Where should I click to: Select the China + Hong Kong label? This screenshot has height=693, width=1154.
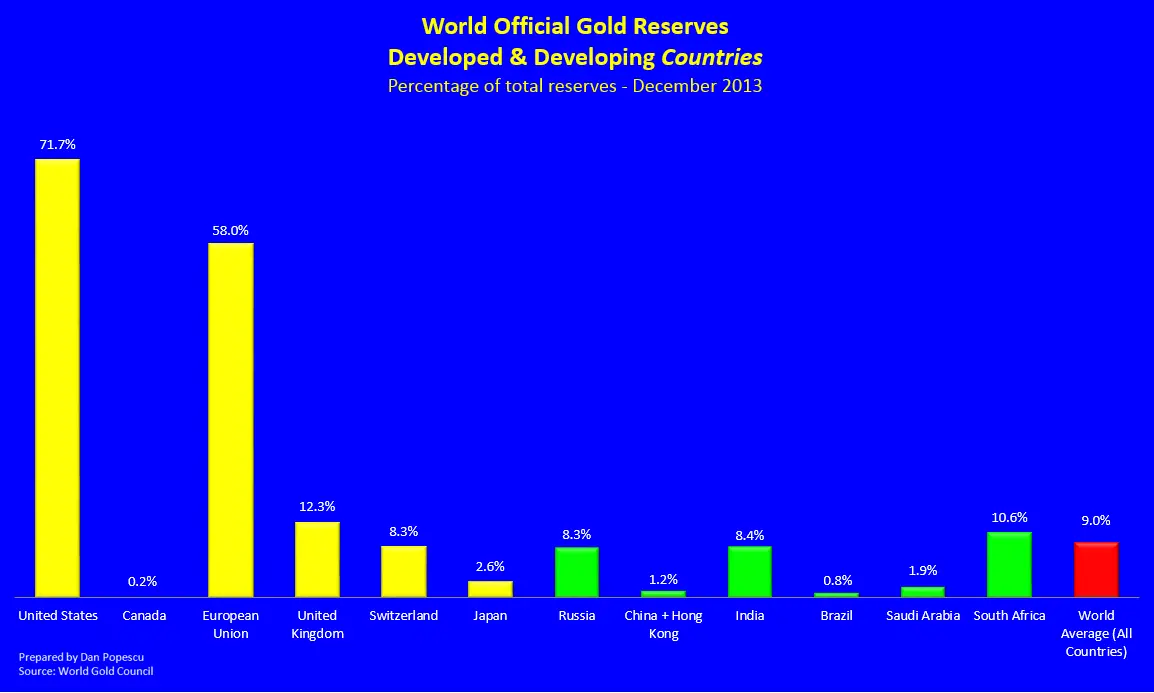click(663, 624)
